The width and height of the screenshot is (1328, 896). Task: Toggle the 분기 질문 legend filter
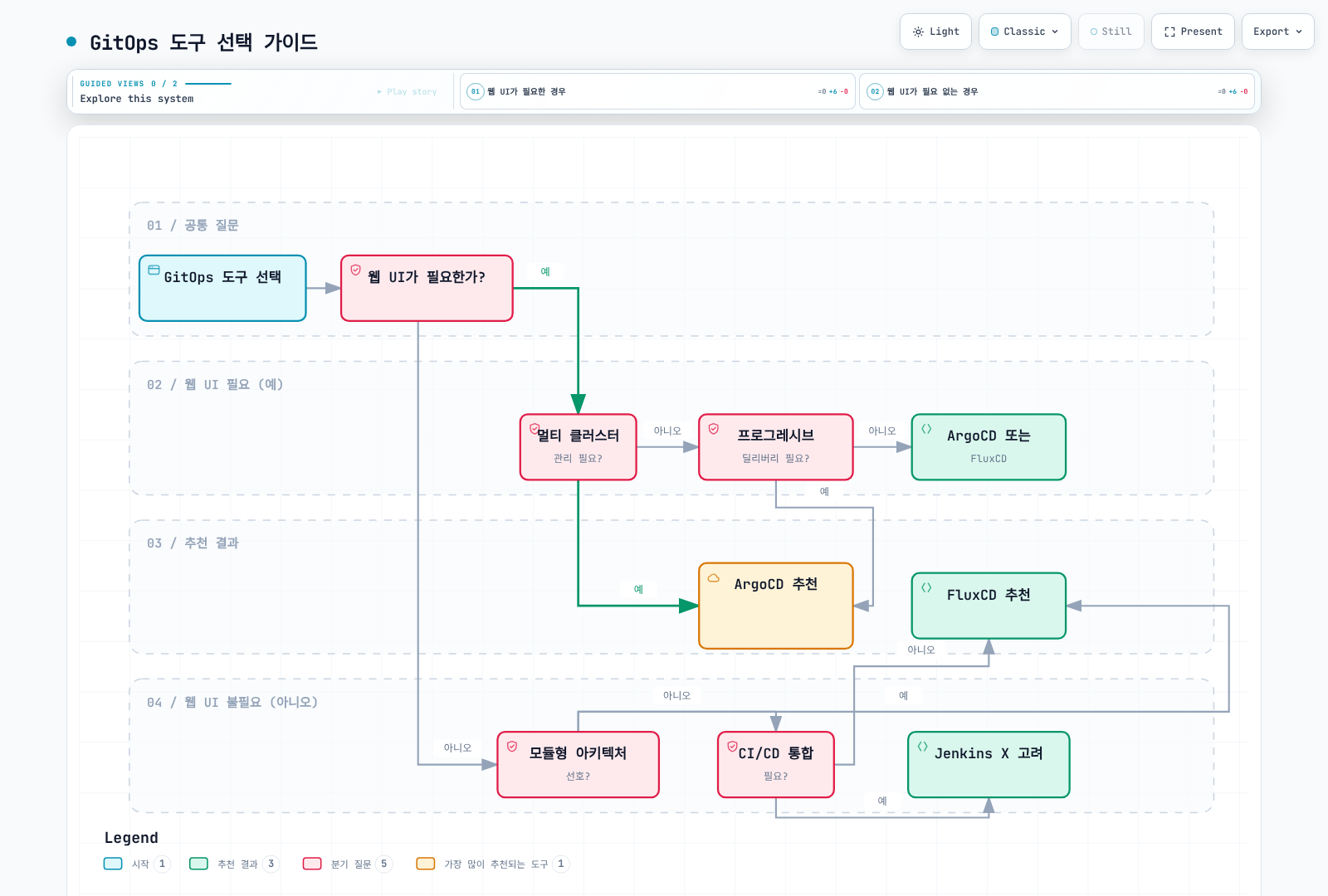(348, 864)
